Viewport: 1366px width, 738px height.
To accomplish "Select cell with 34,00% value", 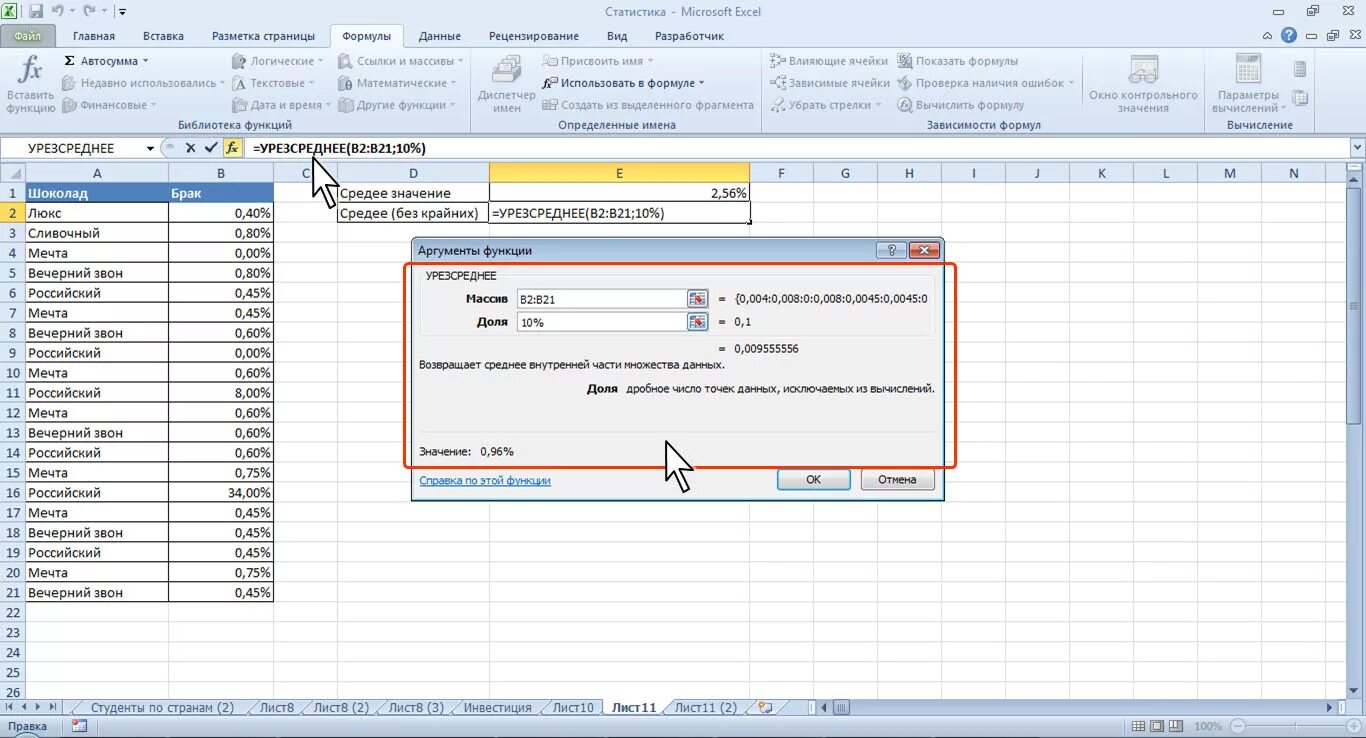I will point(221,493).
